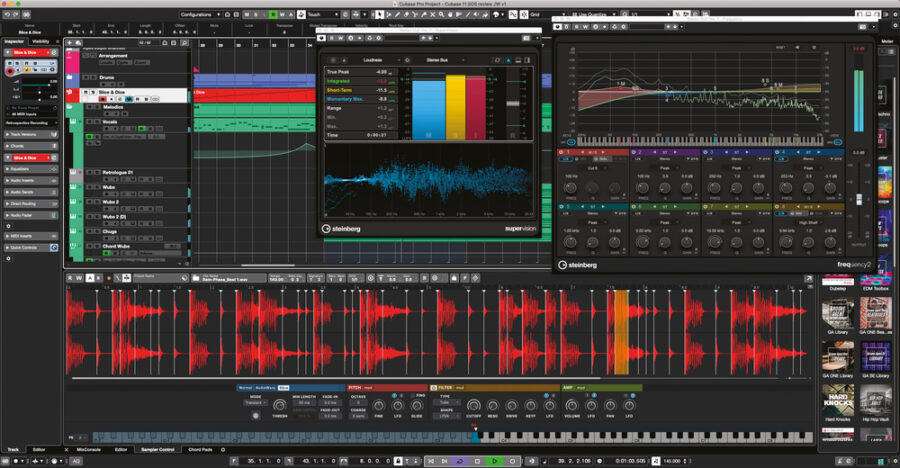Bypass the Frequency2 plugin

pyautogui.click(x=558, y=26)
